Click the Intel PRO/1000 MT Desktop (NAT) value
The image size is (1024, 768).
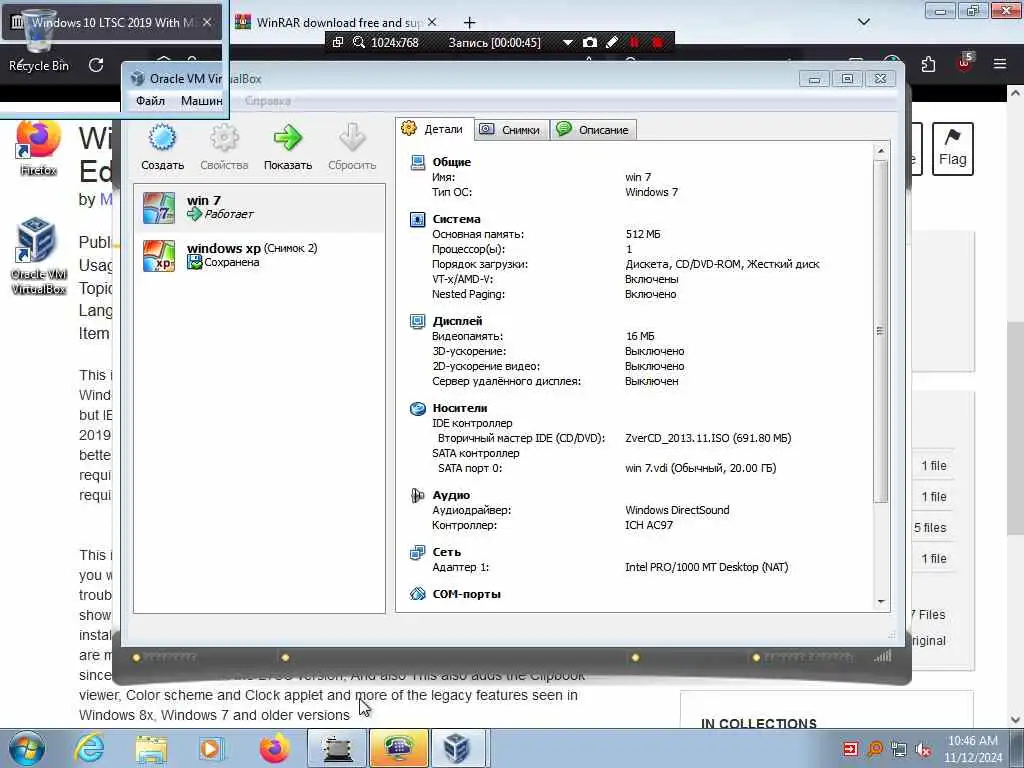tap(707, 567)
